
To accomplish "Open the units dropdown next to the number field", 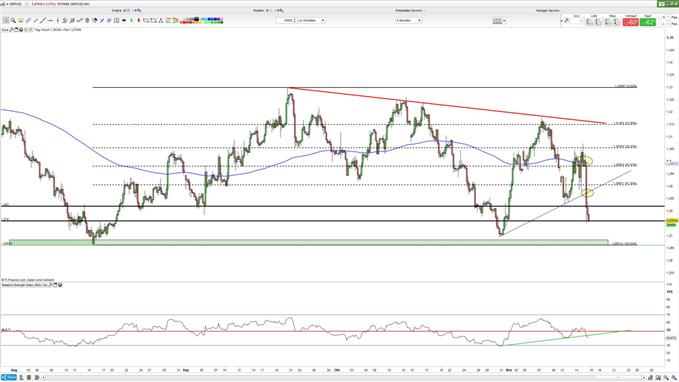I will (311, 20).
